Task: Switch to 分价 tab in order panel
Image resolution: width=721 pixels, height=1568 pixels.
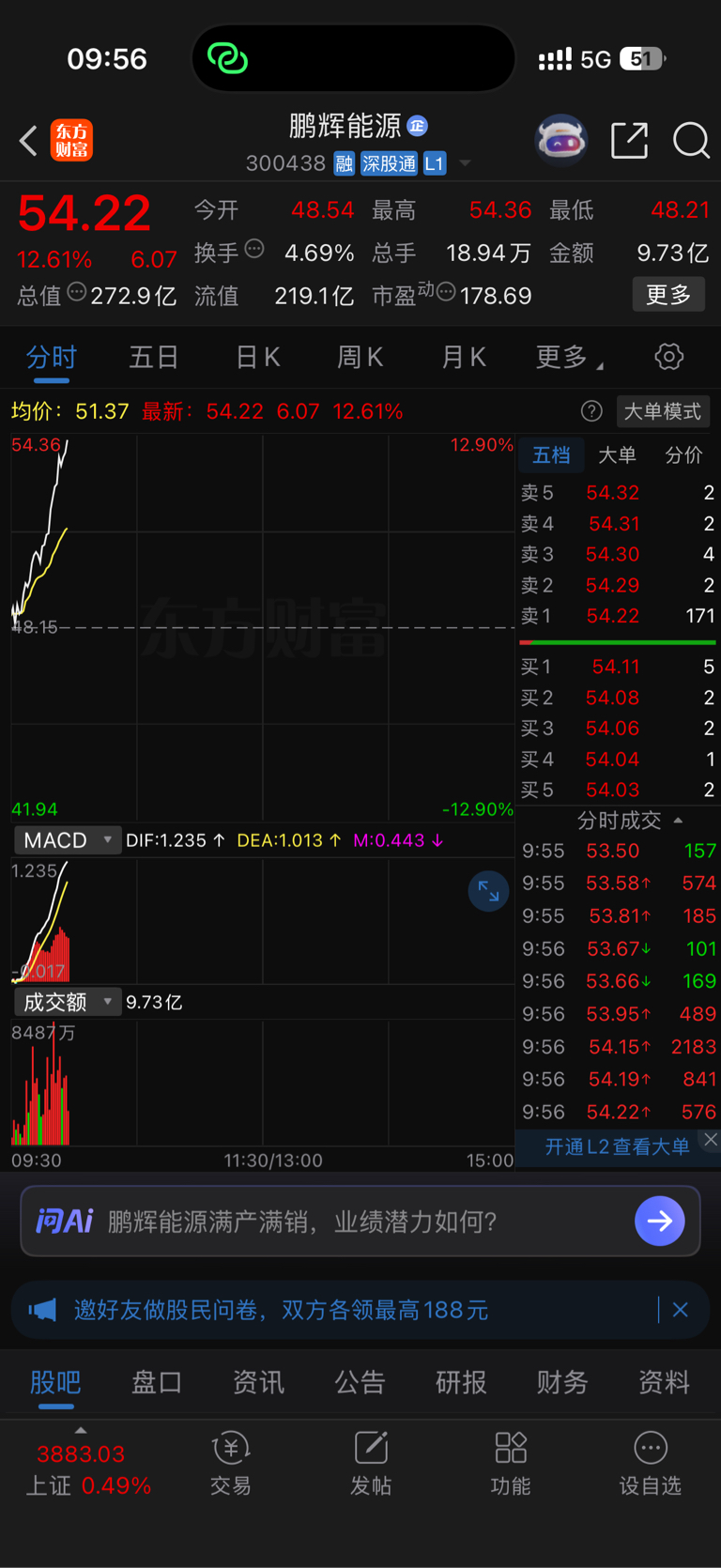Action: click(683, 455)
